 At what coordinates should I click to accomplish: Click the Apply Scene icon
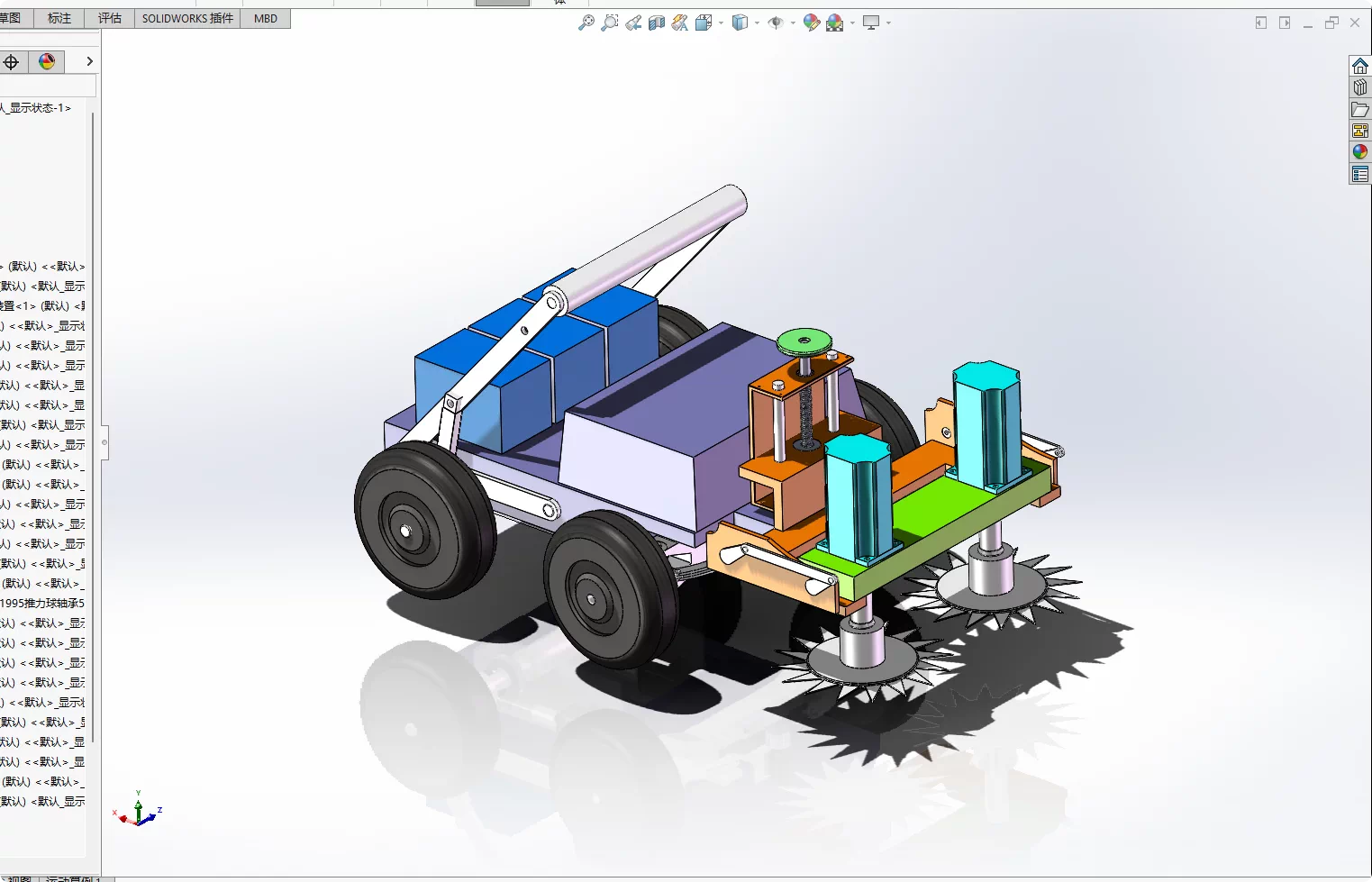point(835,23)
